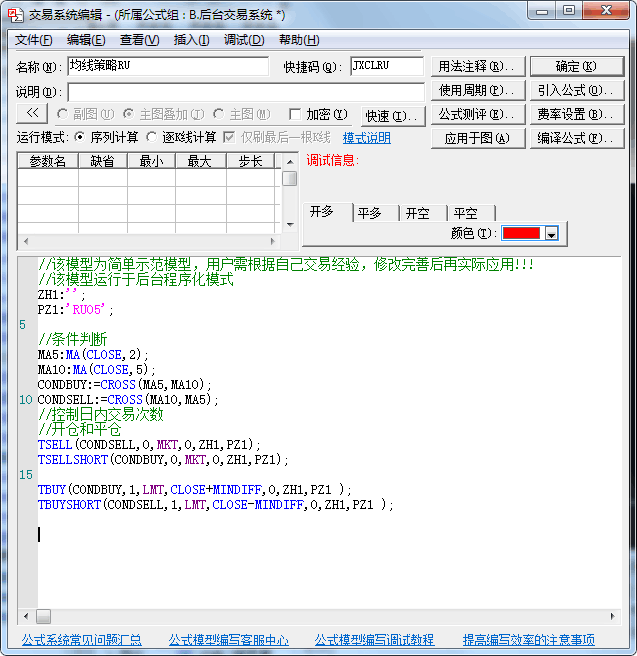Click the red 颜色 swatch

[521, 233]
